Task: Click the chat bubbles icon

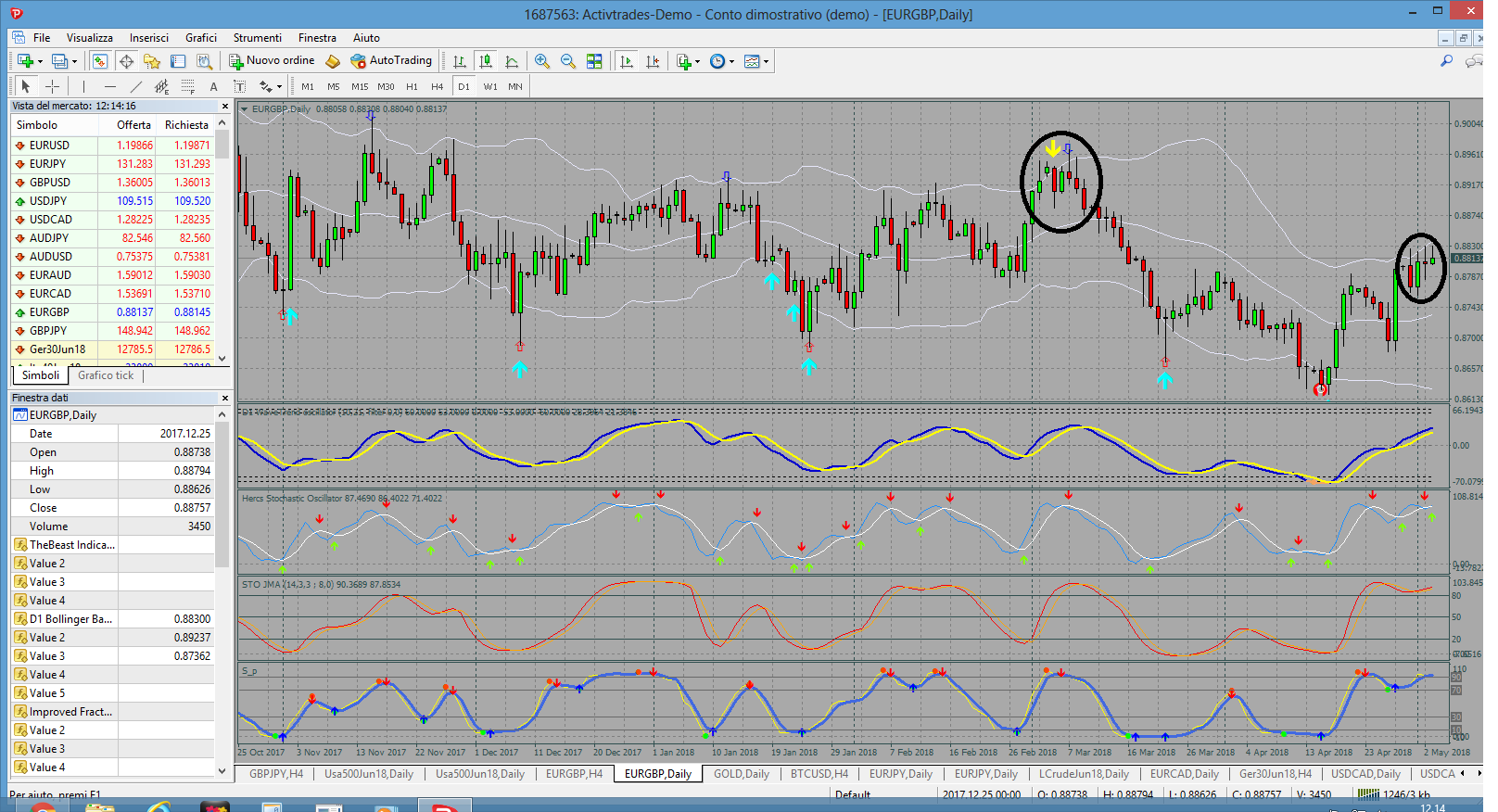Action: 1473,61
